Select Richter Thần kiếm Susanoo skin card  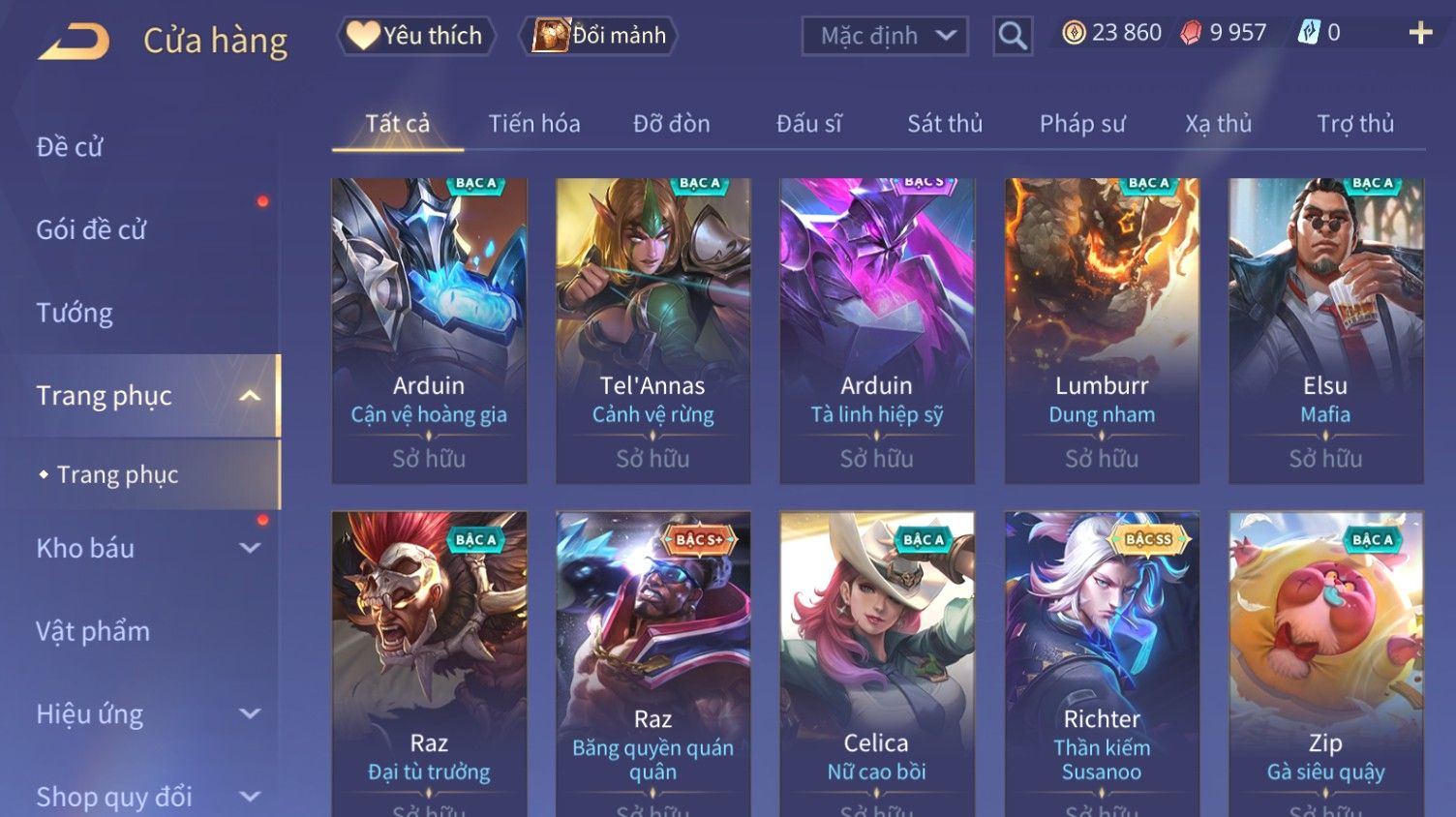[x=1102, y=664]
